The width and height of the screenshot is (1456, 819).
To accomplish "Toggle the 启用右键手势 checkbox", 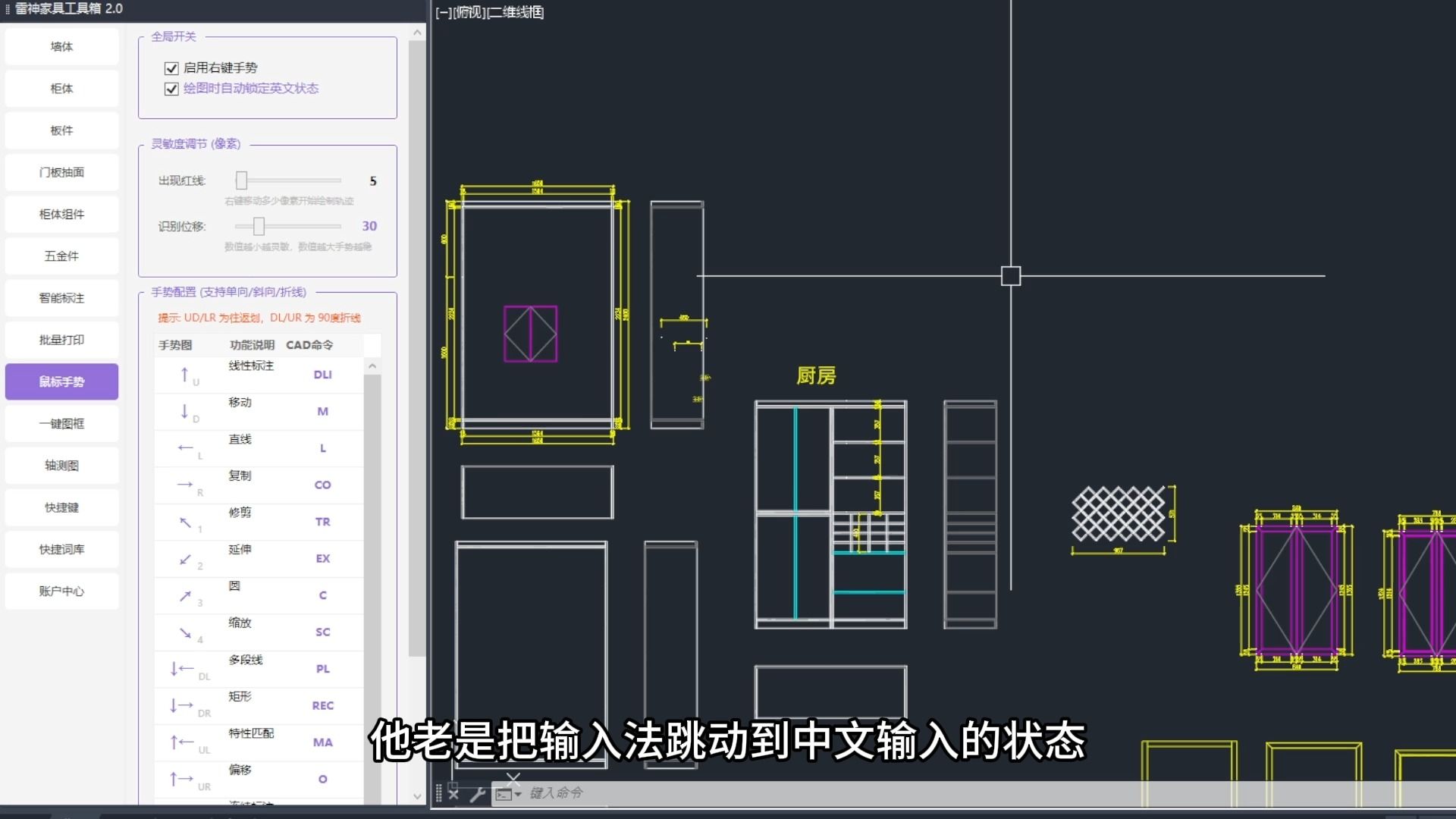I will pos(171,68).
